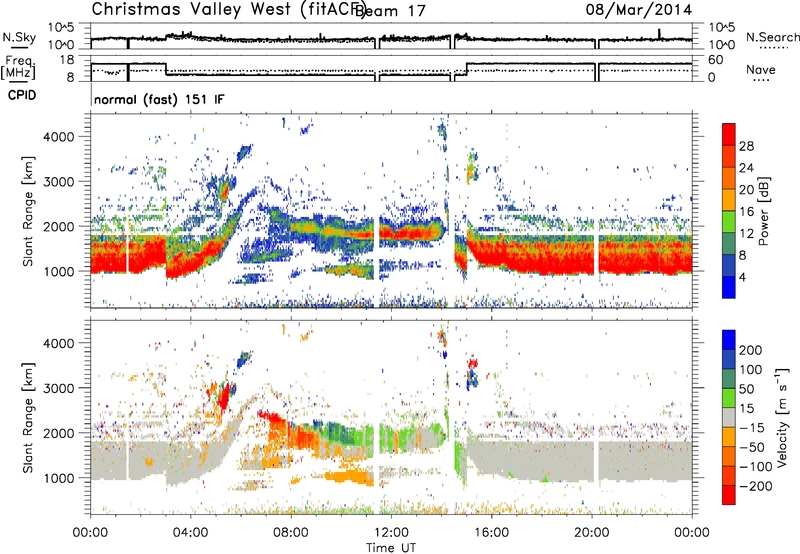Pick the red bottom segment of velocity colorbar
Viewport: 800px width, 554px height.
click(x=729, y=495)
